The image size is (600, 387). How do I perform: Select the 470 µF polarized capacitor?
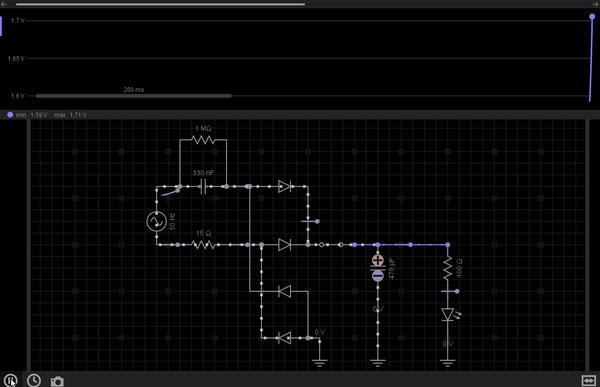378,268
